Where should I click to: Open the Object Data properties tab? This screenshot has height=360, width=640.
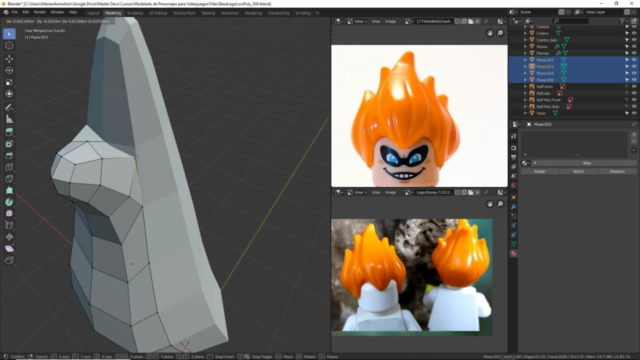(x=513, y=244)
